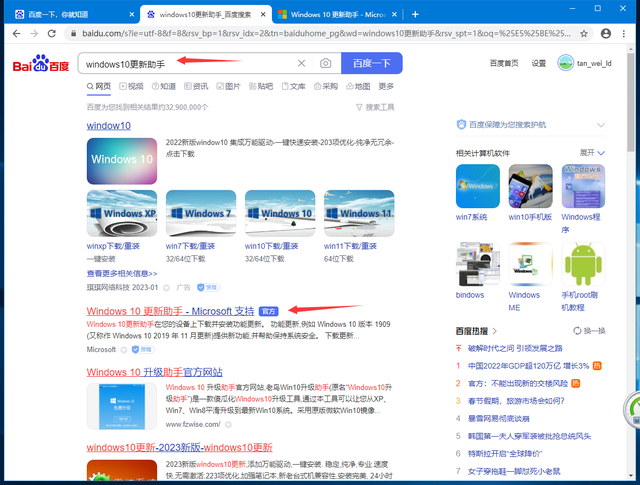Open a new browser tab with plus button
640x485 pixels.
[x=415, y=14]
